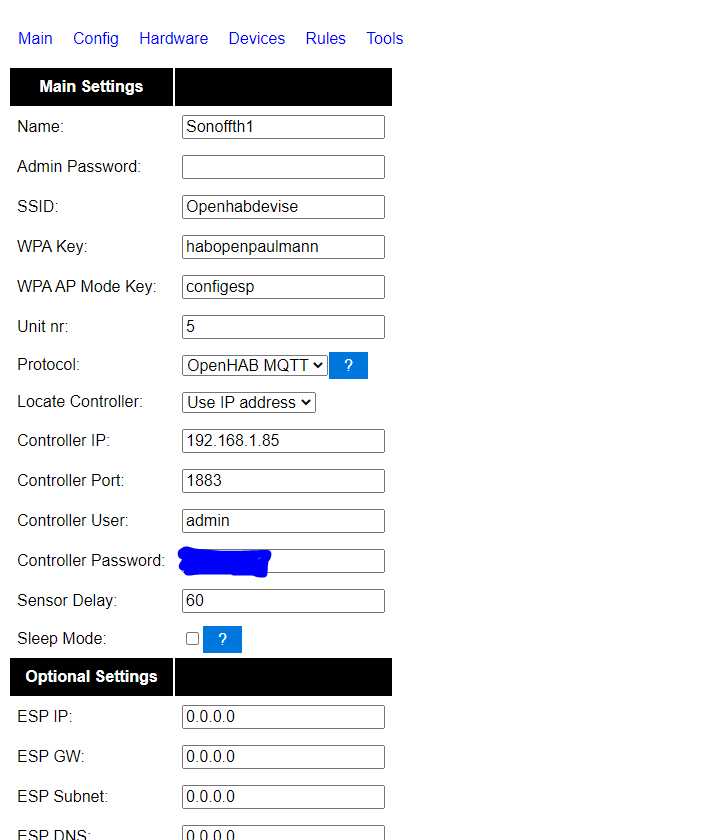
Task: Focus the Name field containing Sonoffth1
Action: pos(283,127)
